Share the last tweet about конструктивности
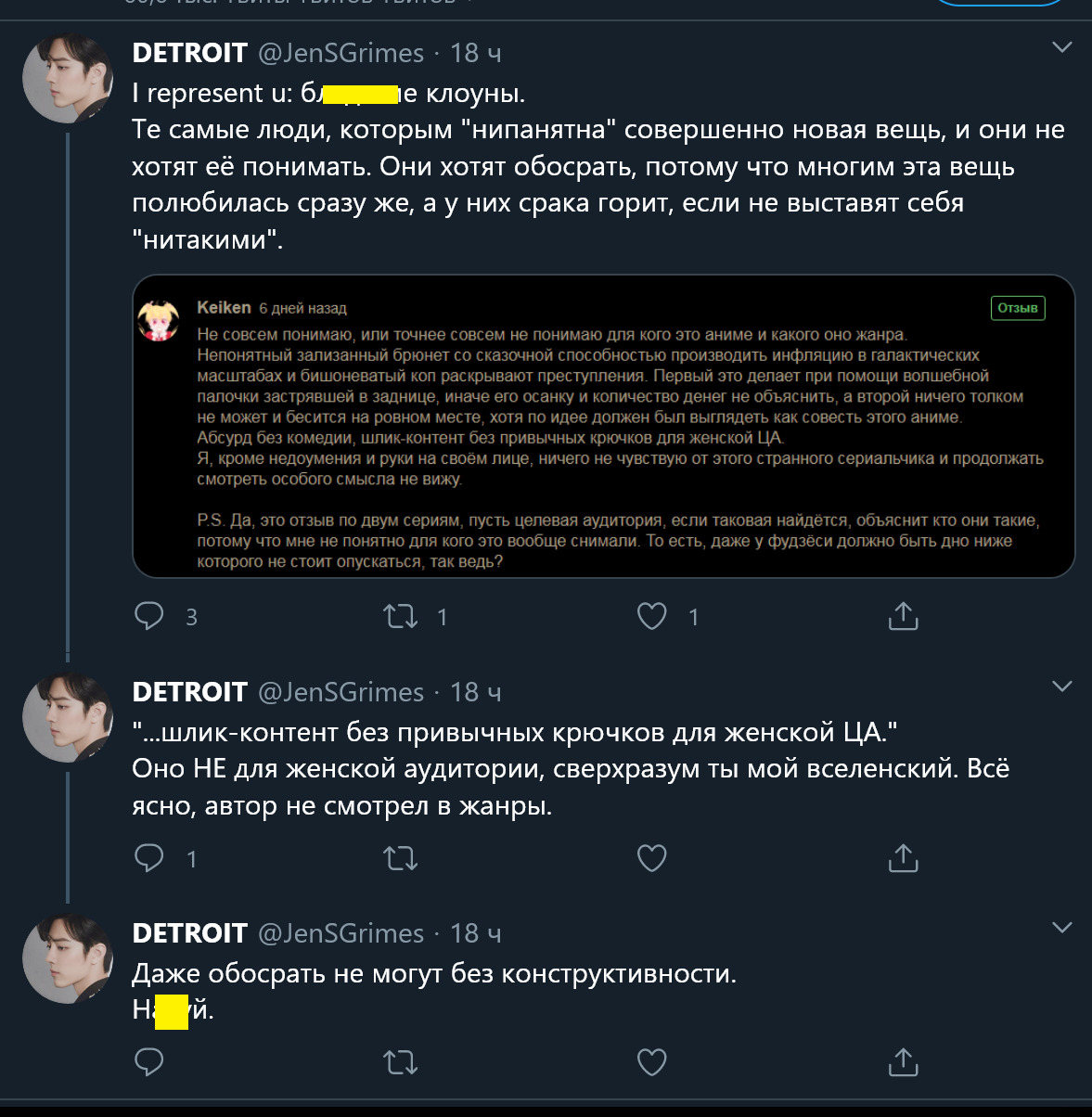The image size is (1092, 1117). 903,1061
